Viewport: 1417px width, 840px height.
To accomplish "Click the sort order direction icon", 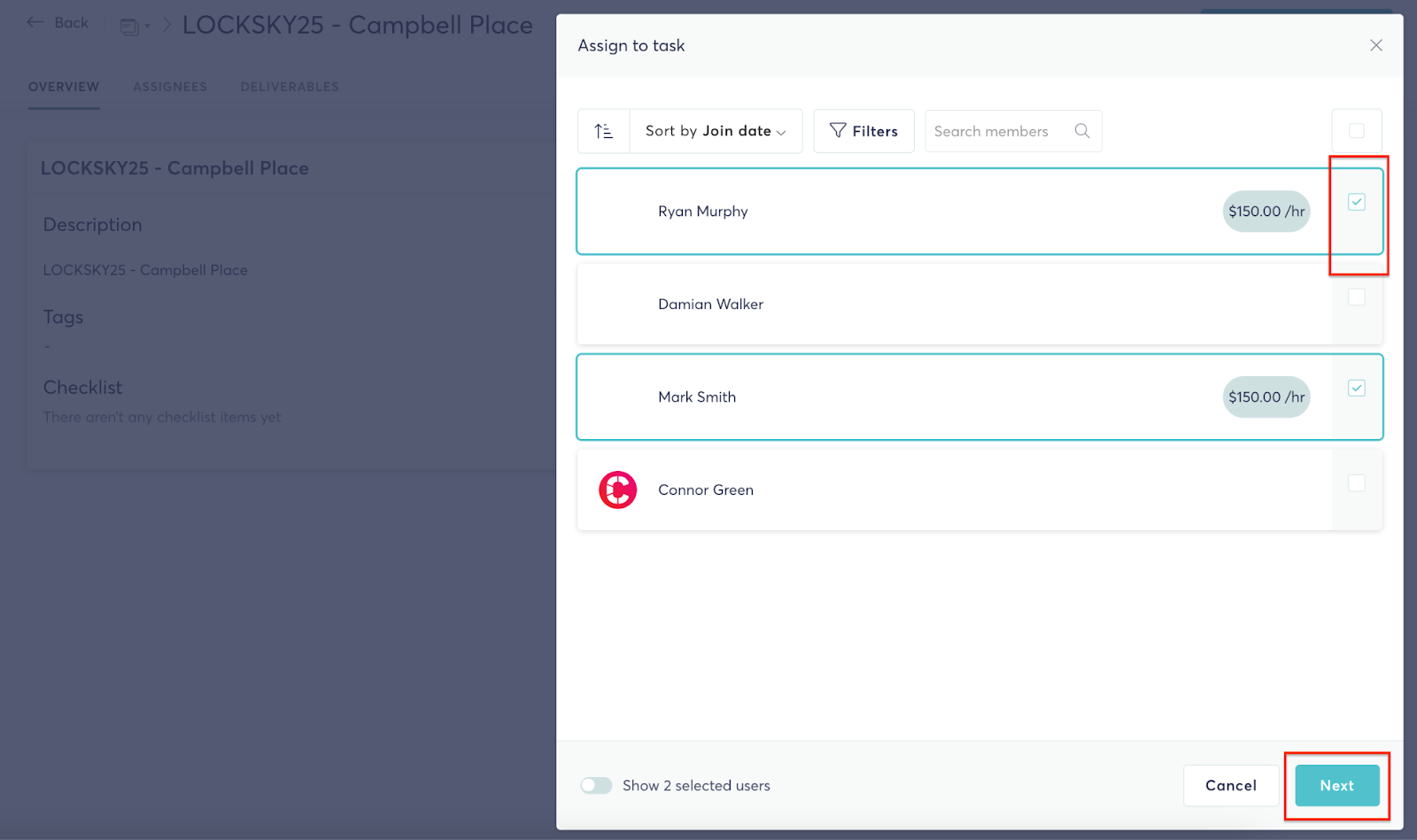I will [x=603, y=131].
